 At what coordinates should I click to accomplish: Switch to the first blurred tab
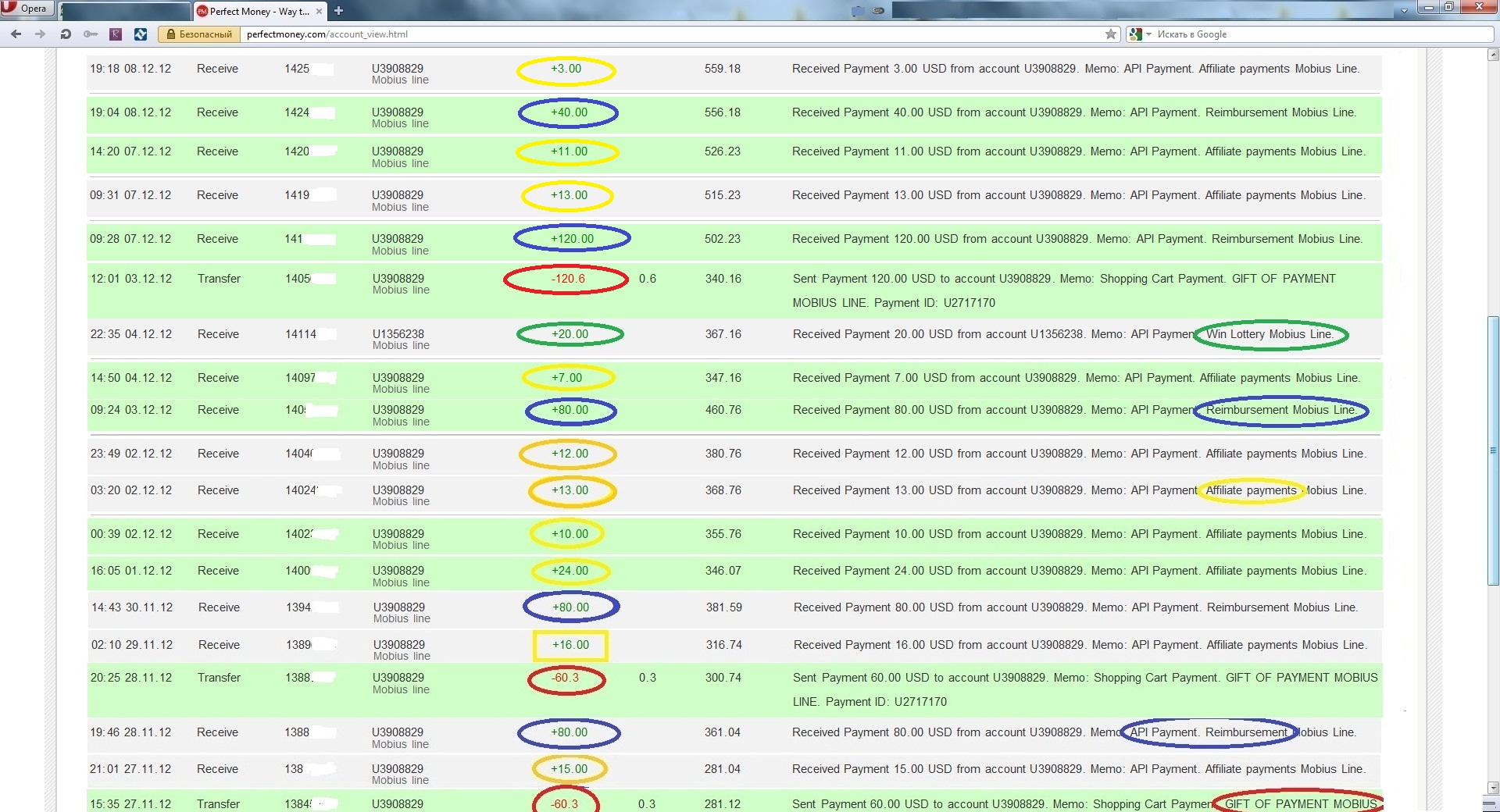coord(125,12)
